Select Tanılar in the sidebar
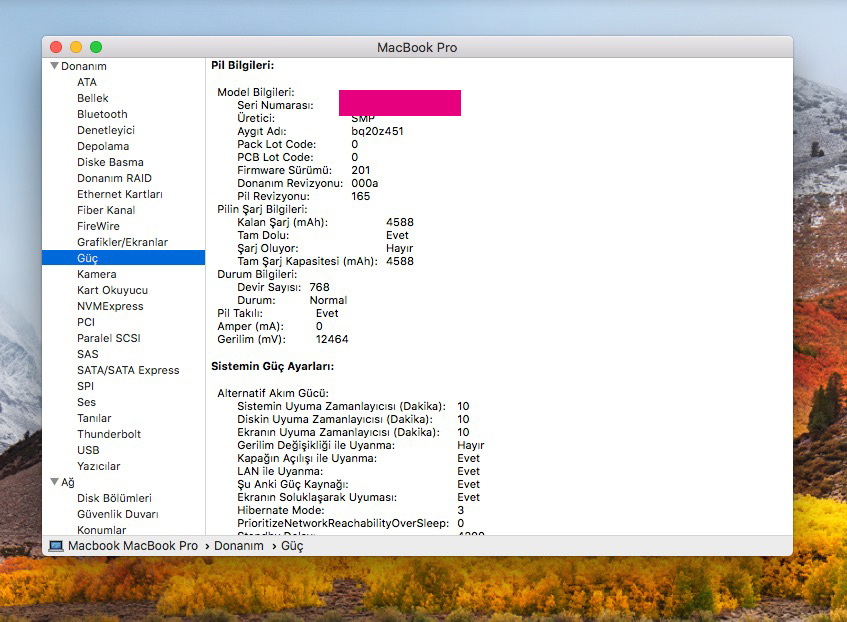The height and width of the screenshot is (622, 847). click(x=94, y=418)
